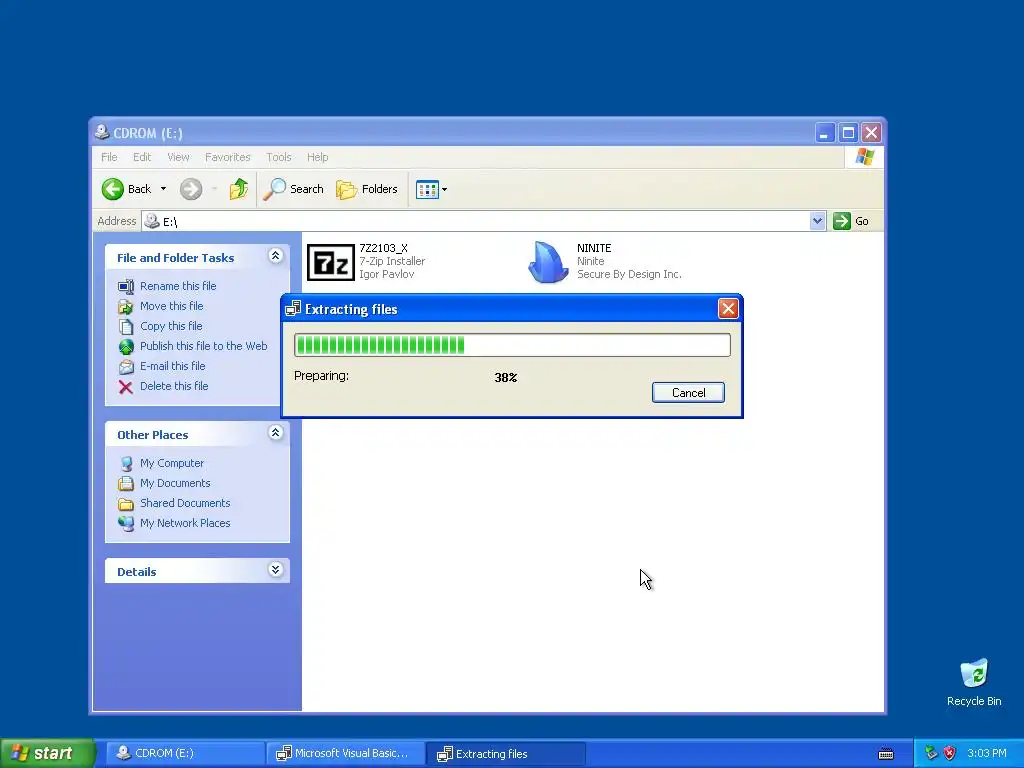Maximize the CDROM (E:) window
Viewport: 1024px width, 768px height.
click(x=848, y=133)
